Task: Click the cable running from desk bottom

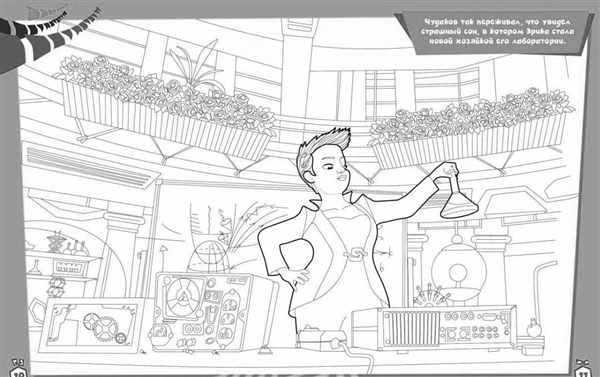Action: pyautogui.click(x=358, y=358)
